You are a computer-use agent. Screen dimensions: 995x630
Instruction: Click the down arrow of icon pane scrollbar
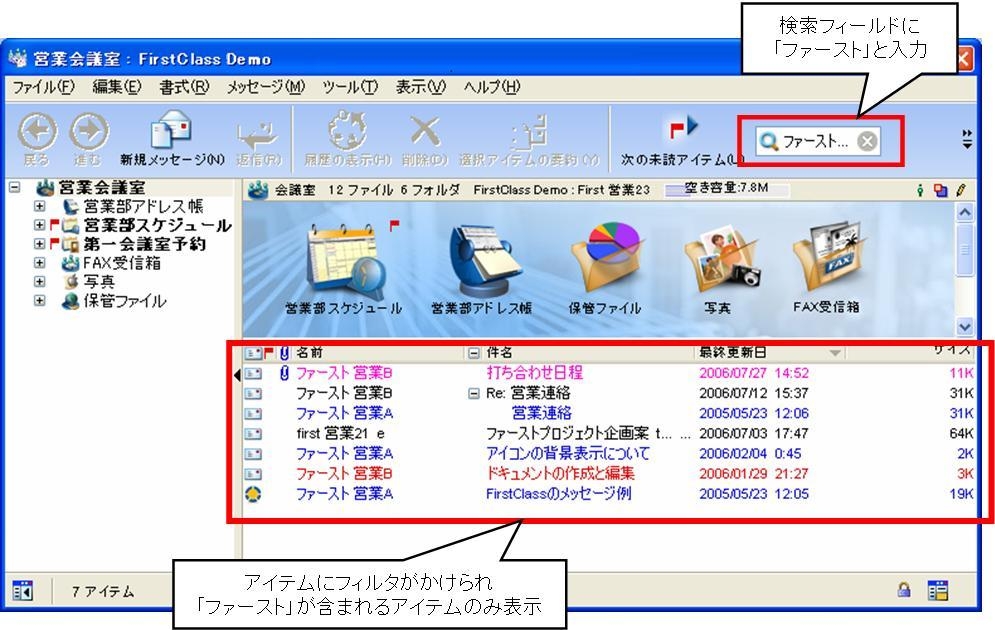click(965, 326)
